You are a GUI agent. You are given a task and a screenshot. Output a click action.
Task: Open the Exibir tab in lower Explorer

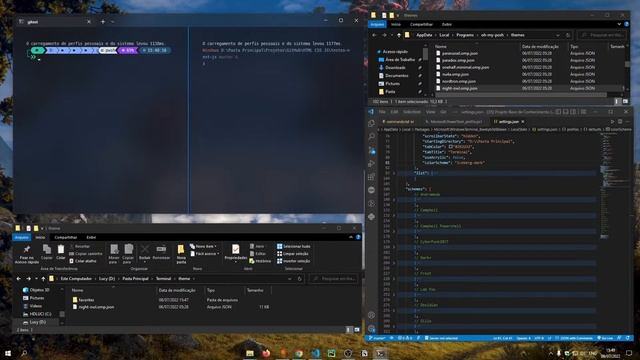[x=91, y=237]
